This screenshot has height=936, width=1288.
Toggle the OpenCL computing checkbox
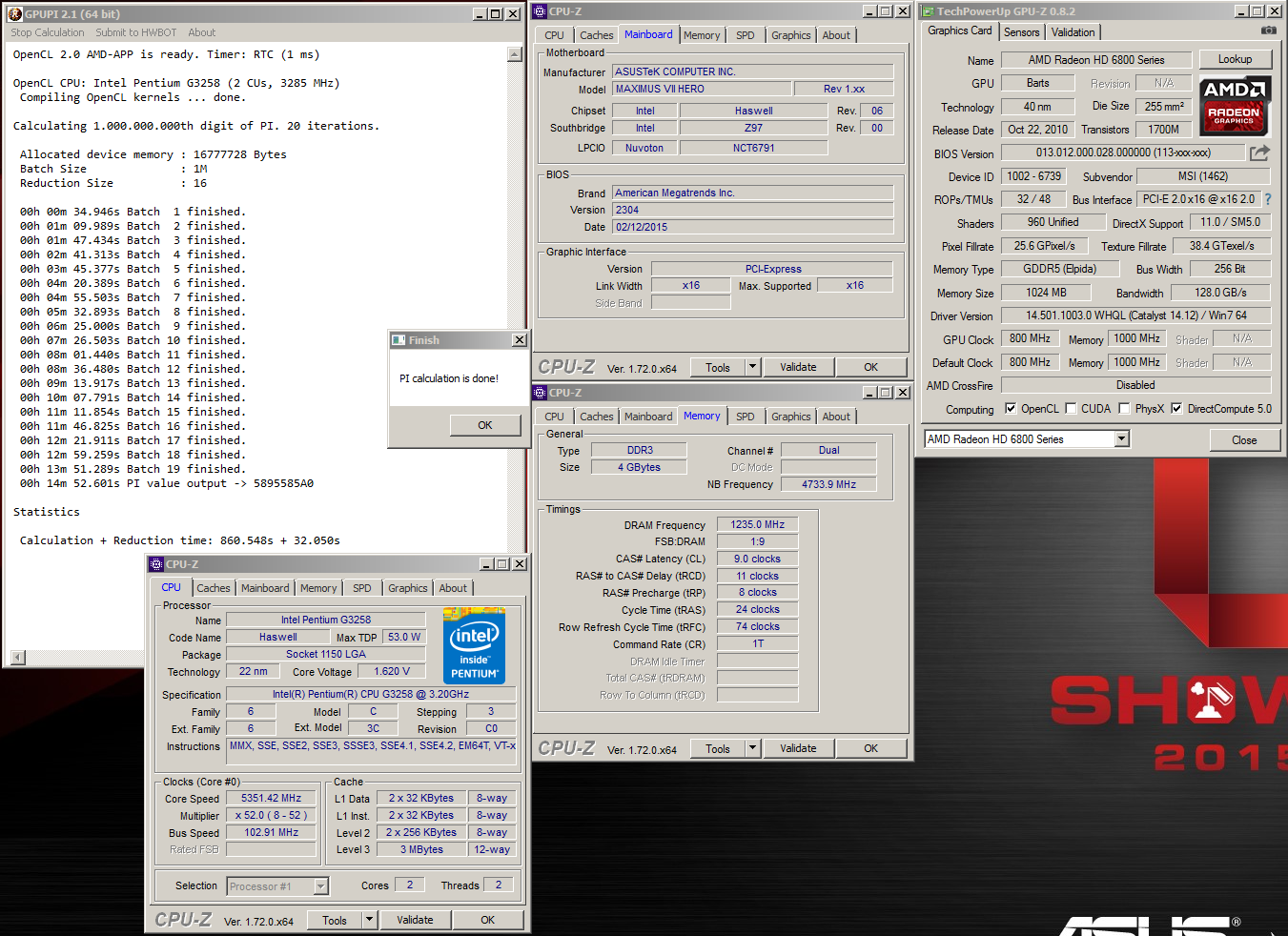click(1011, 409)
